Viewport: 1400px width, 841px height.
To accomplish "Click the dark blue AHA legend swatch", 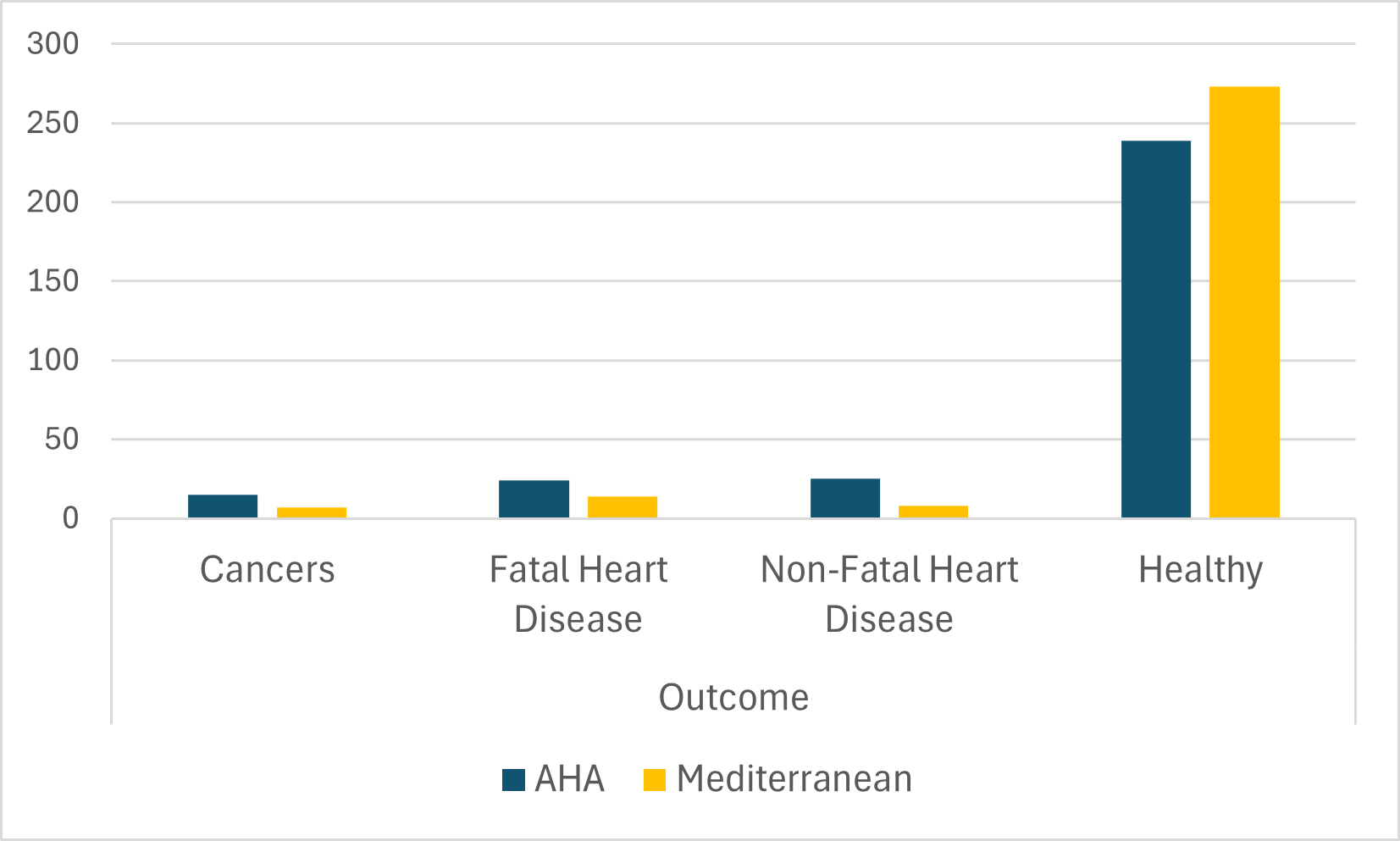I will click(x=513, y=779).
